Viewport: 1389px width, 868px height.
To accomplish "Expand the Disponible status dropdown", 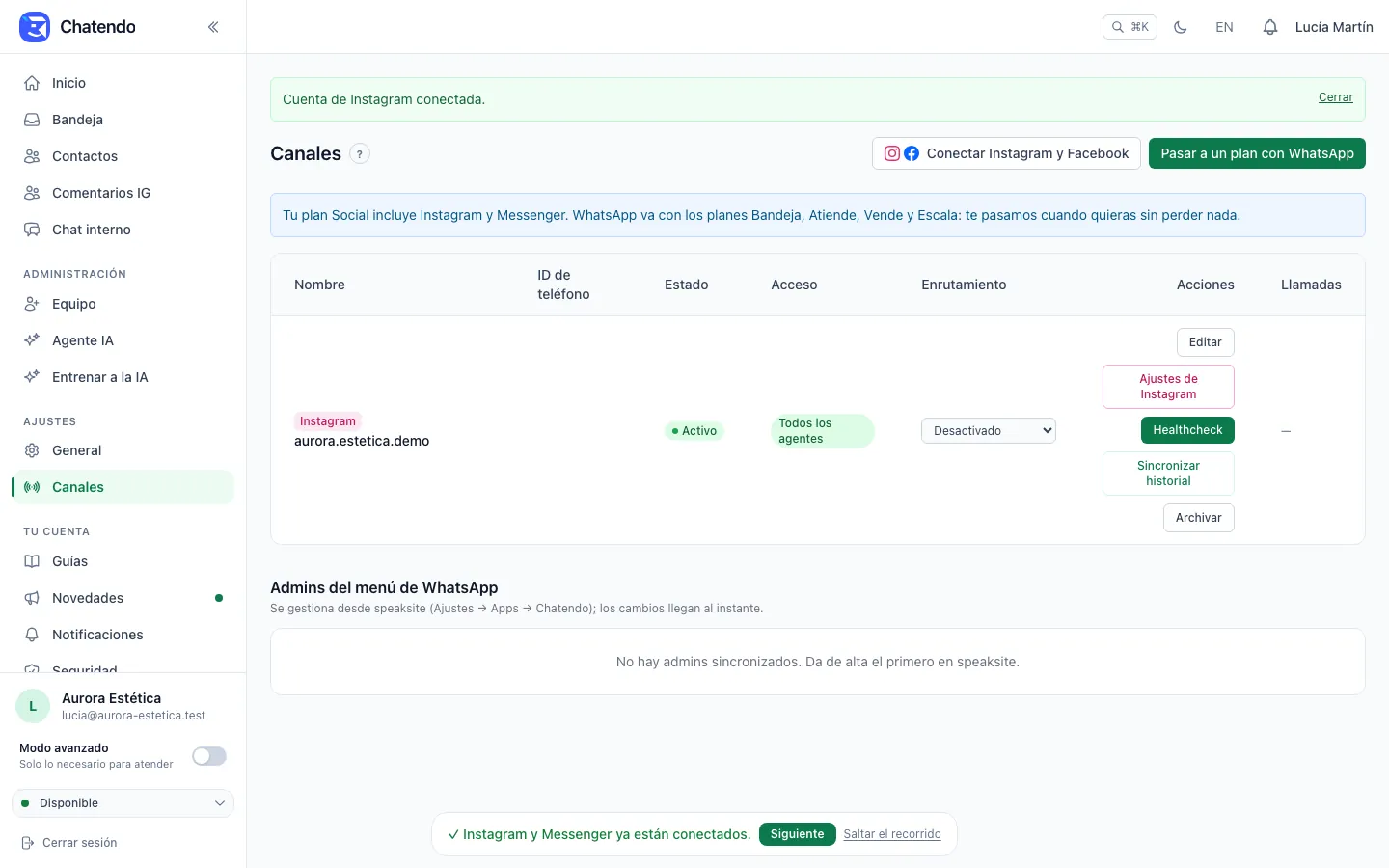I will tap(123, 803).
